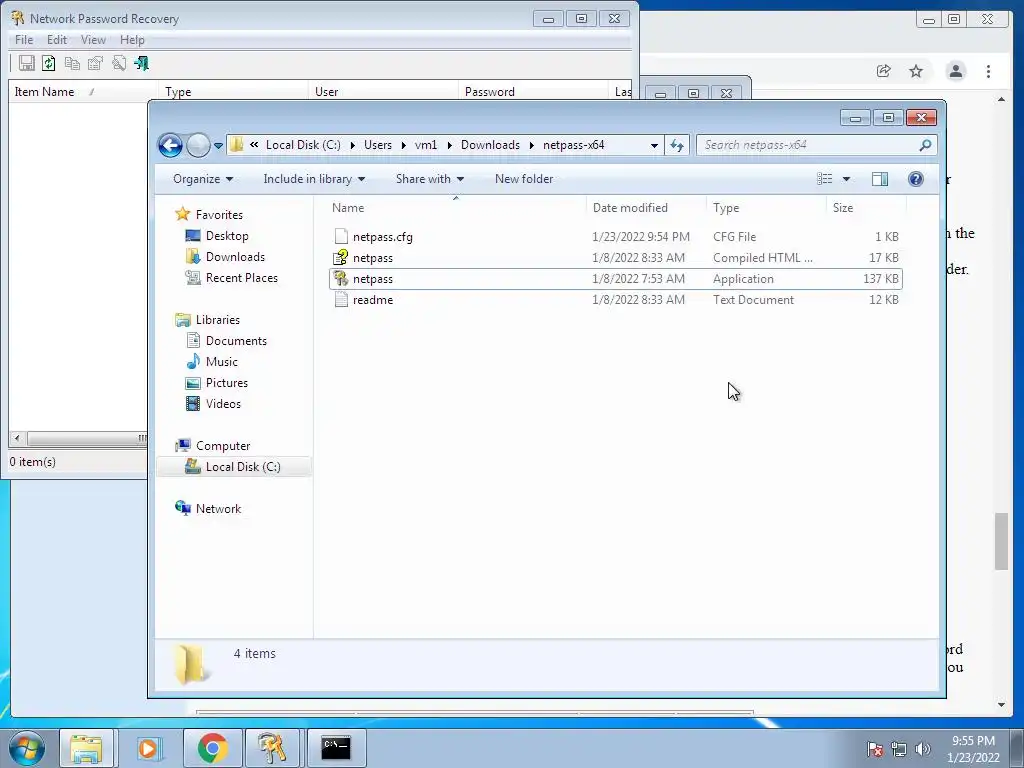Sort files by Name column
Screen dimensions: 1024x768
coord(456,208)
